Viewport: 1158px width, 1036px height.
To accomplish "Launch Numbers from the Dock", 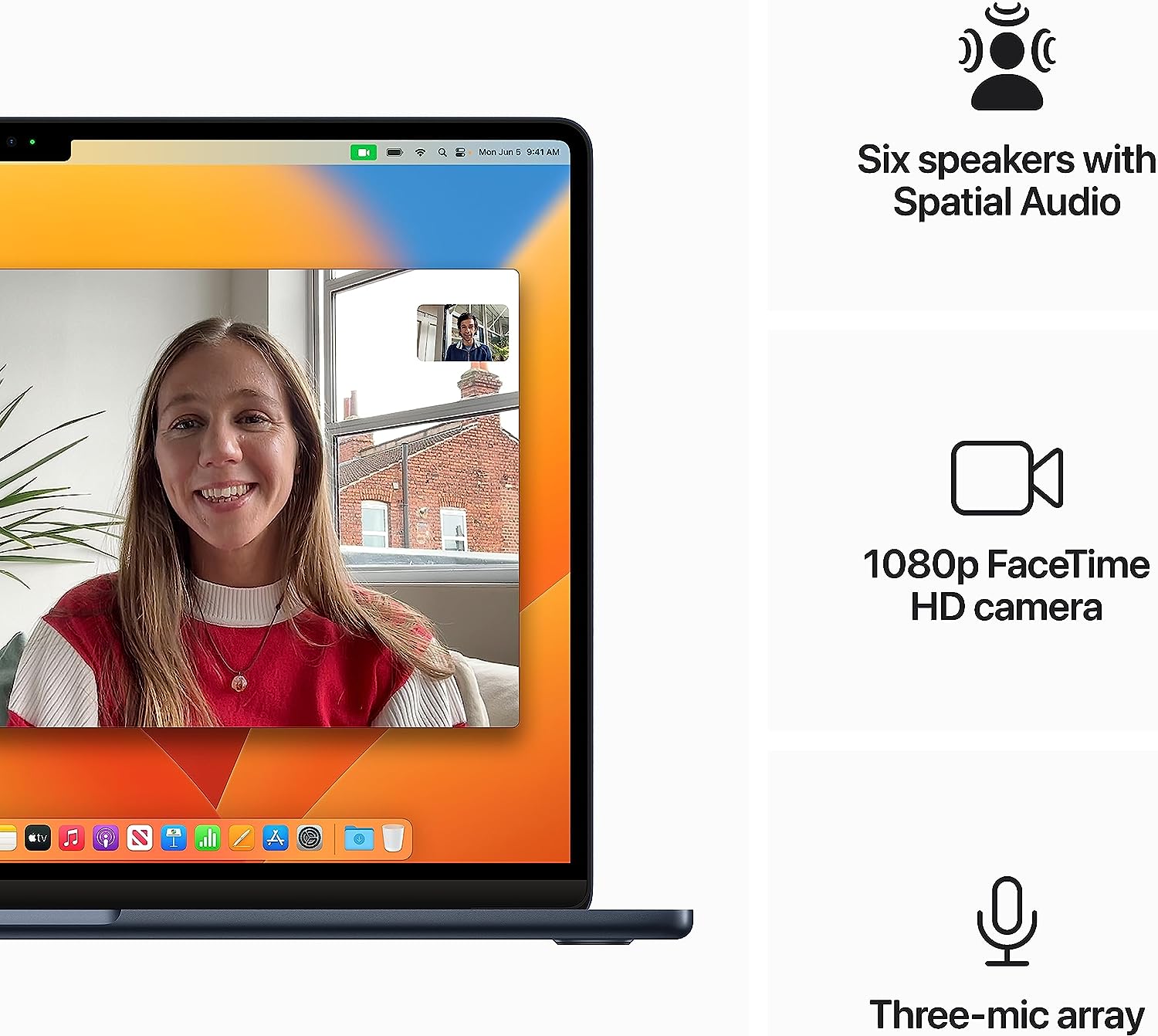I will click(x=206, y=839).
